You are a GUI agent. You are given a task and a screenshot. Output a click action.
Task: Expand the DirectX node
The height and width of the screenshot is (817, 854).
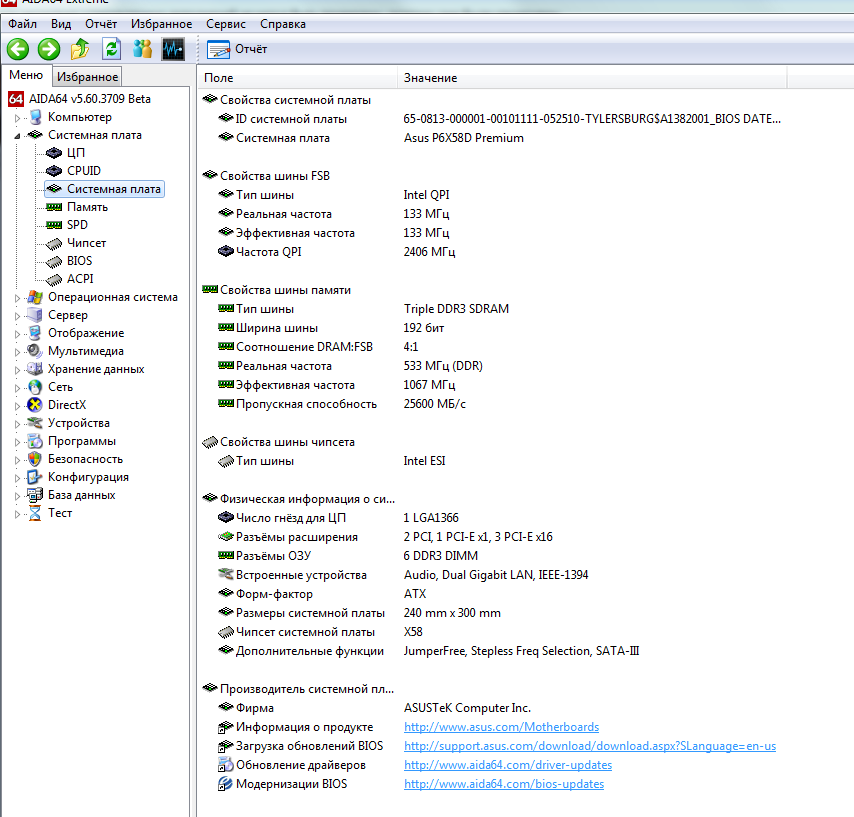(x=17, y=406)
